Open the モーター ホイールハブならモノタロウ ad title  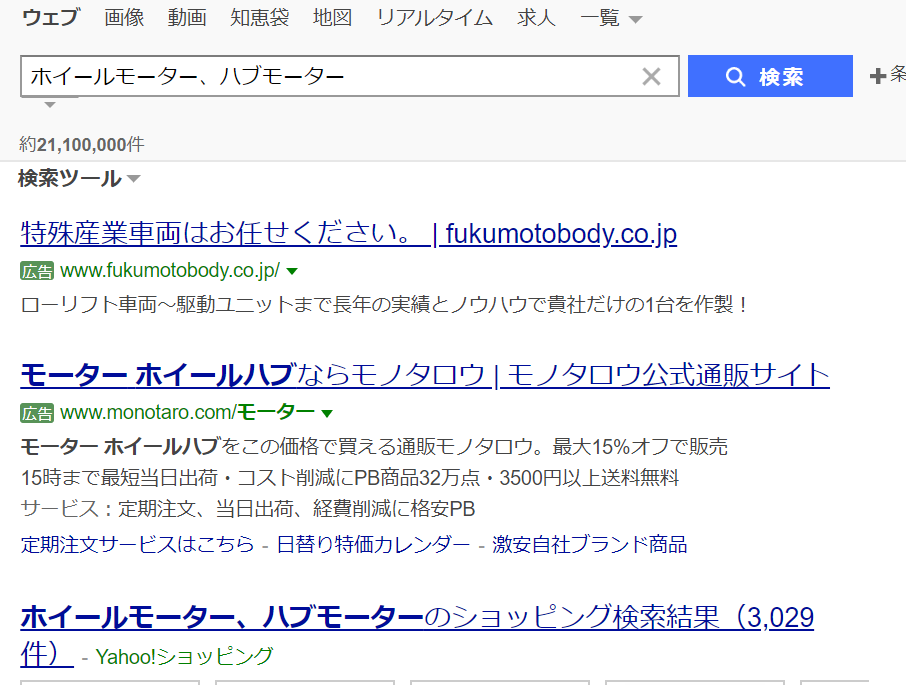[x=425, y=375]
